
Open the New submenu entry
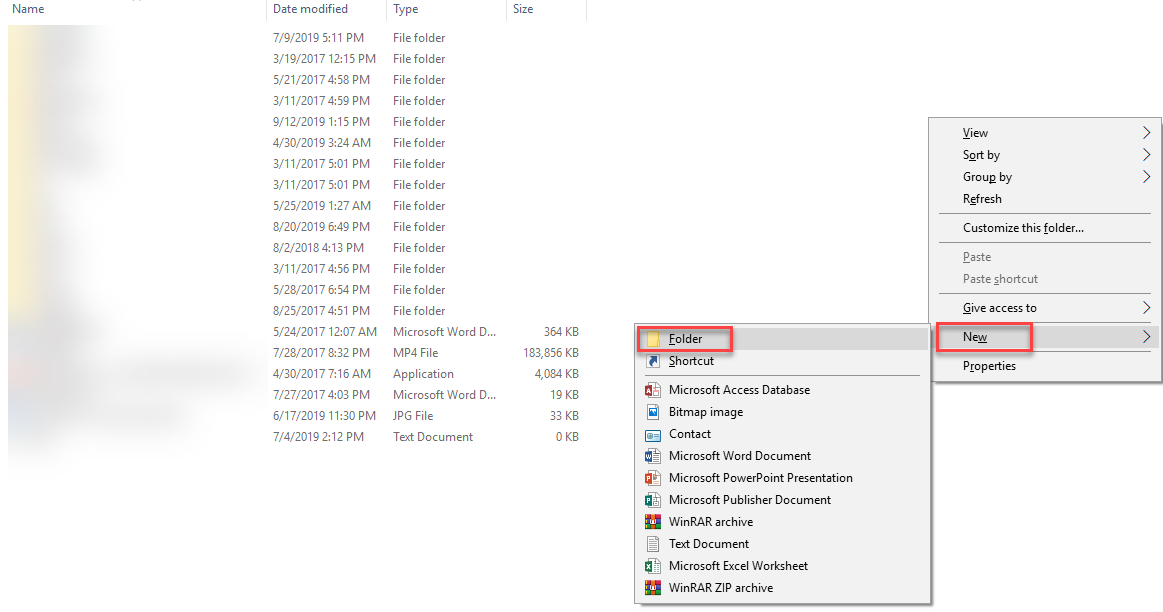pyautogui.click(x=1046, y=337)
